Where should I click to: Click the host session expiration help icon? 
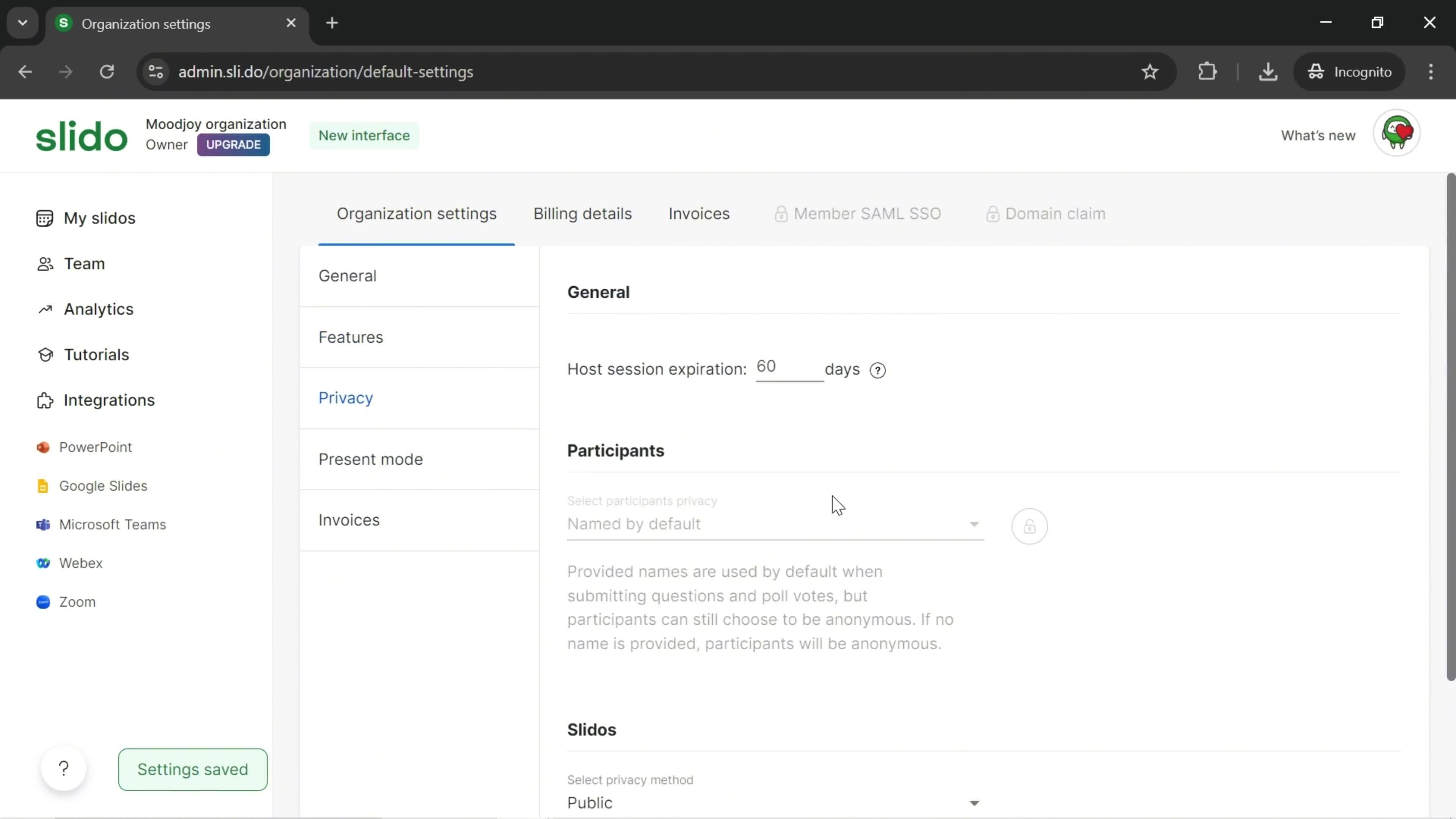(877, 370)
